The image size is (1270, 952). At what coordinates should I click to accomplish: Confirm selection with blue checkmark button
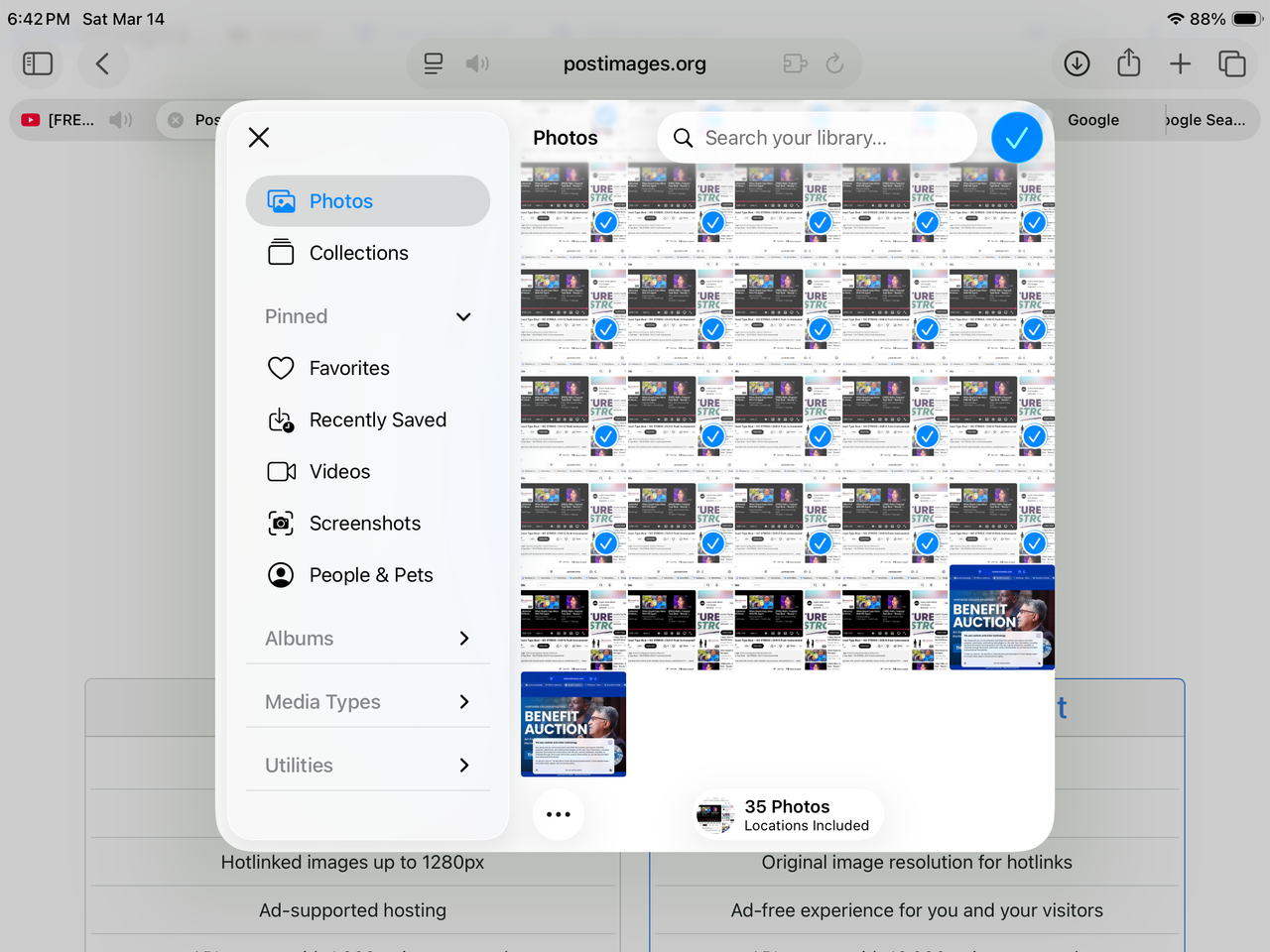pos(1017,138)
